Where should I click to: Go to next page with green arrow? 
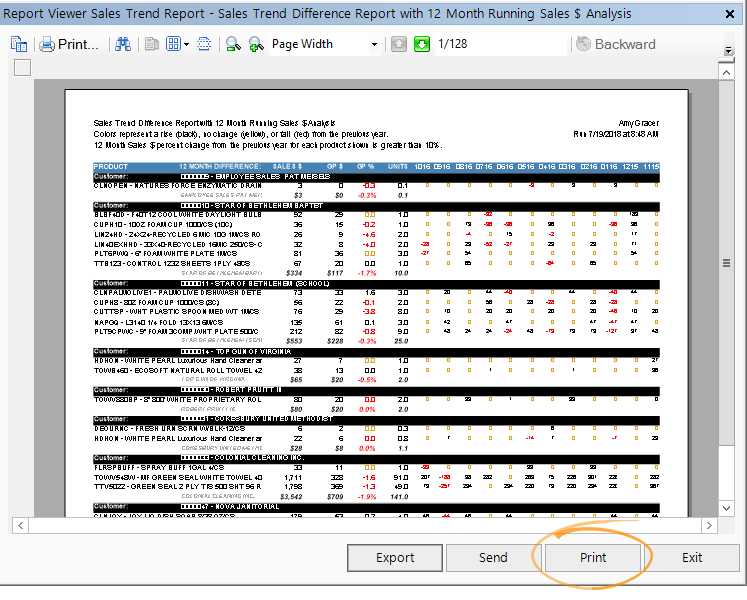[422, 44]
